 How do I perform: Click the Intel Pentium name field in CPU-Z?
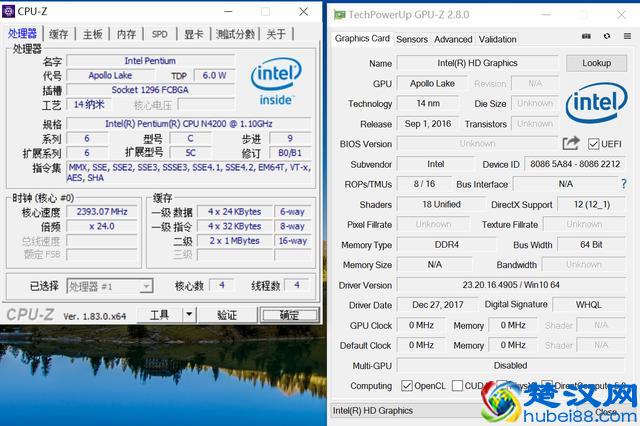[x=150, y=61]
